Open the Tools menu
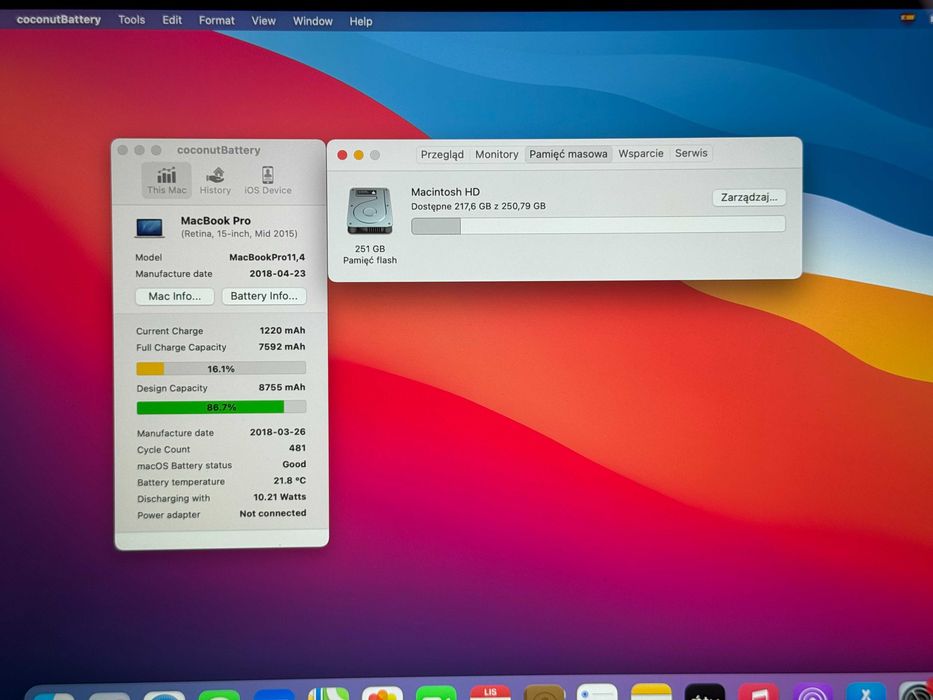The height and width of the screenshot is (700, 933). [132, 20]
